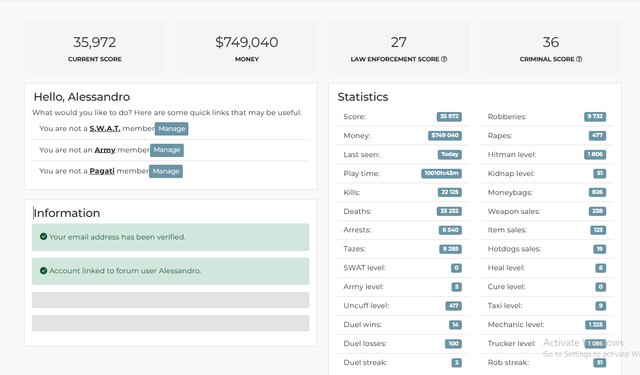Click the quick links intro sentence

click(x=167, y=113)
